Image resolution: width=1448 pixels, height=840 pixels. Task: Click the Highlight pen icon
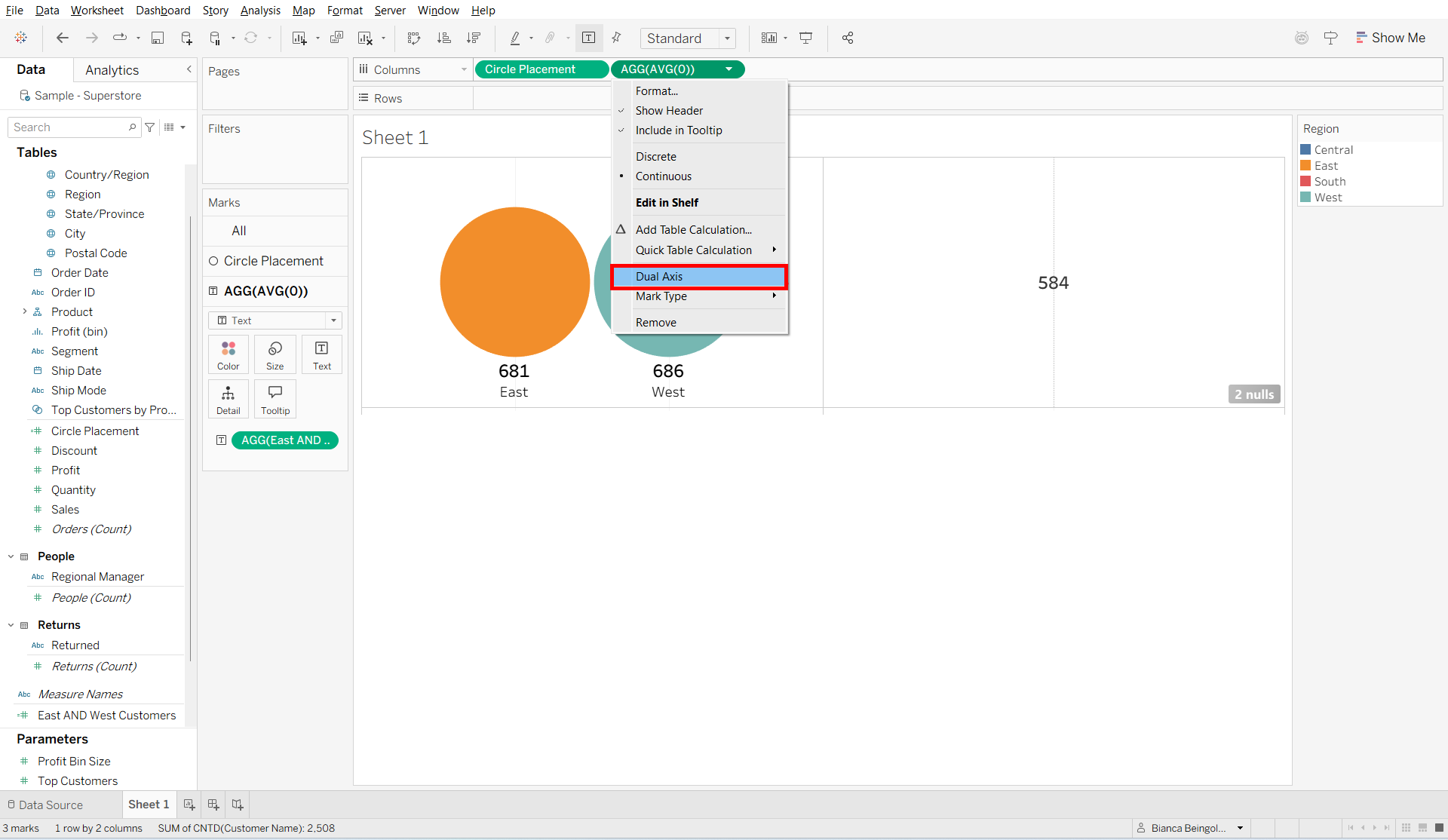515,38
